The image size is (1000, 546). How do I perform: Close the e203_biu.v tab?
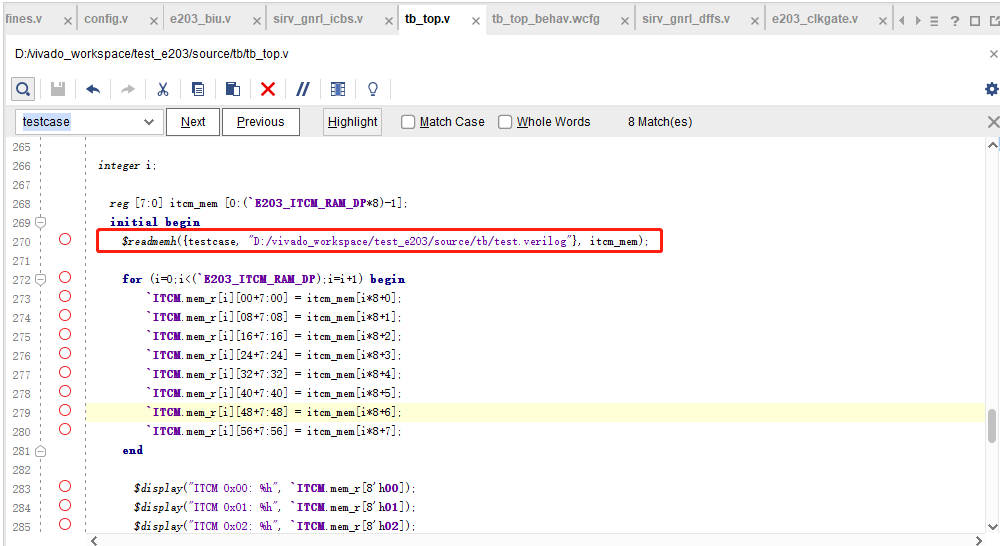point(256,21)
